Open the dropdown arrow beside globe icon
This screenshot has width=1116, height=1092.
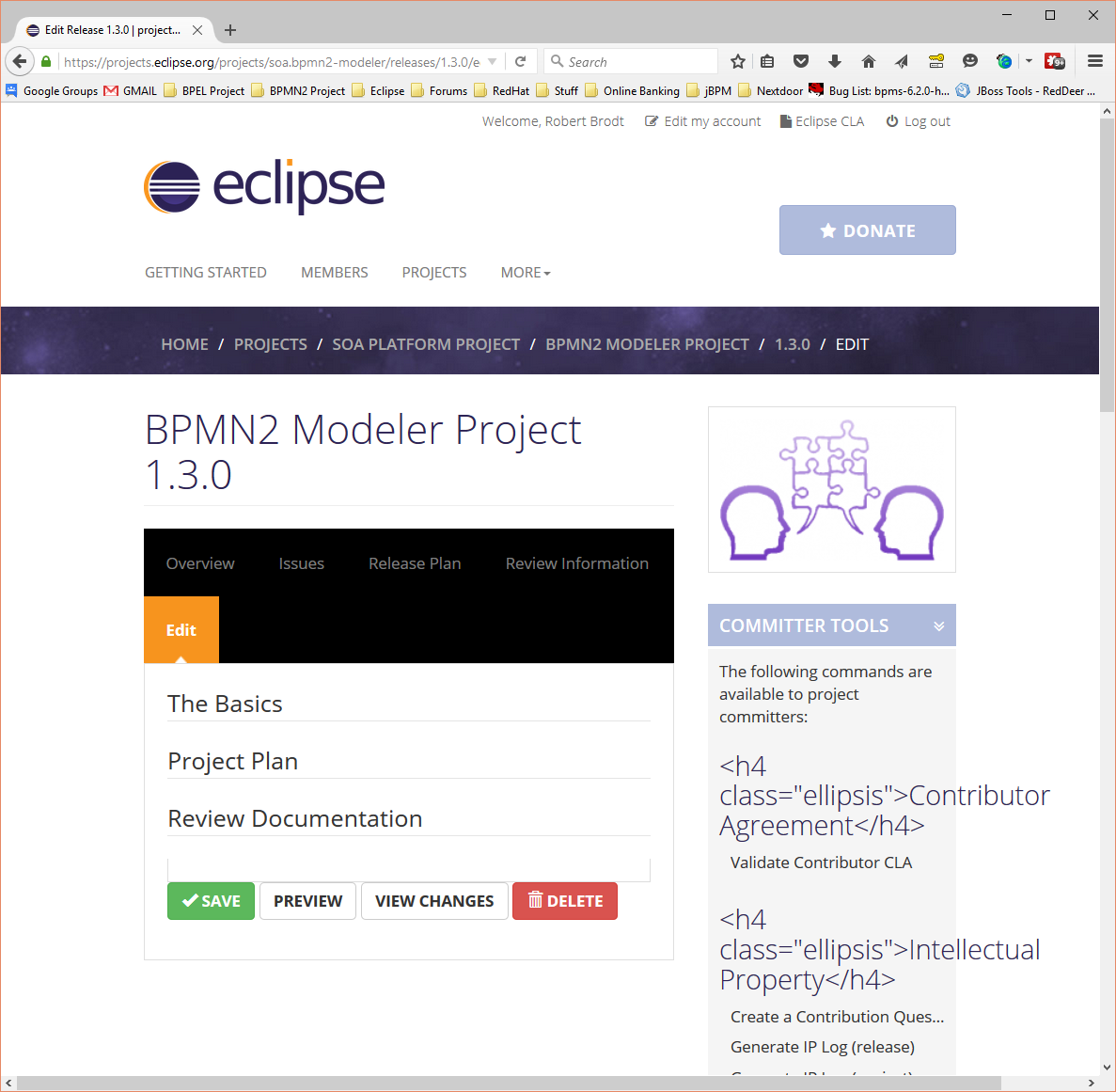(x=1029, y=62)
